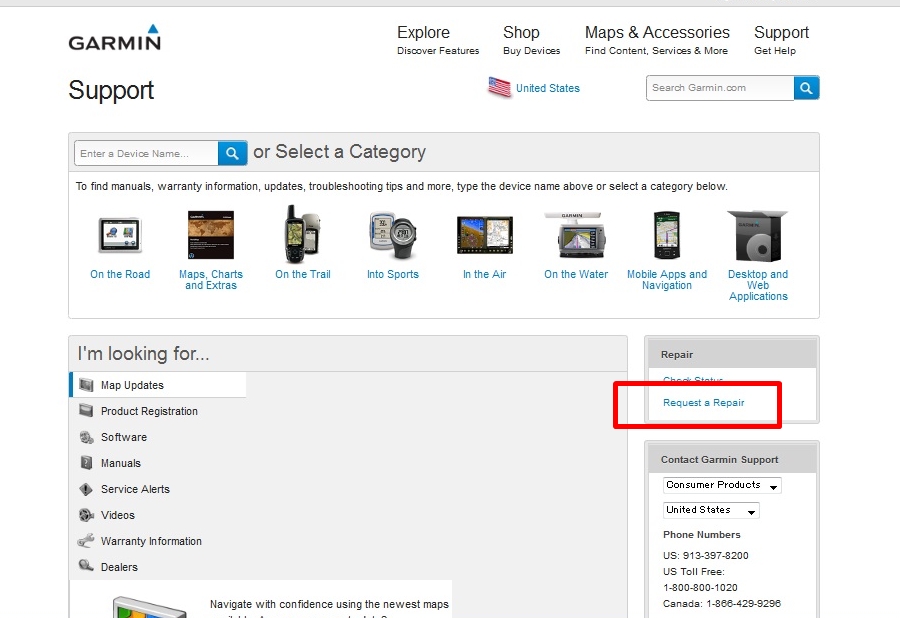Click the Garmin logo
Viewport: 900px width, 618px height.
point(115,38)
